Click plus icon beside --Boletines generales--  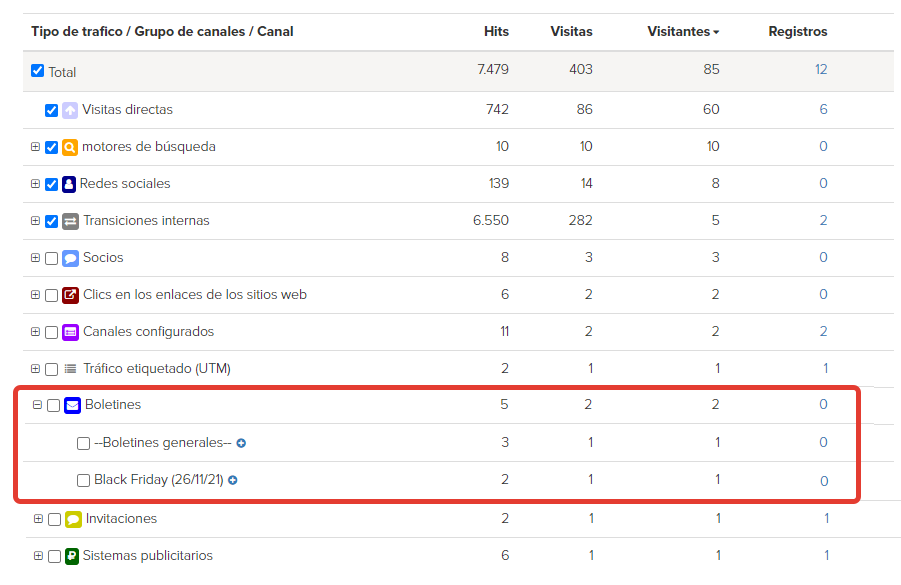pyautogui.click(x=241, y=443)
